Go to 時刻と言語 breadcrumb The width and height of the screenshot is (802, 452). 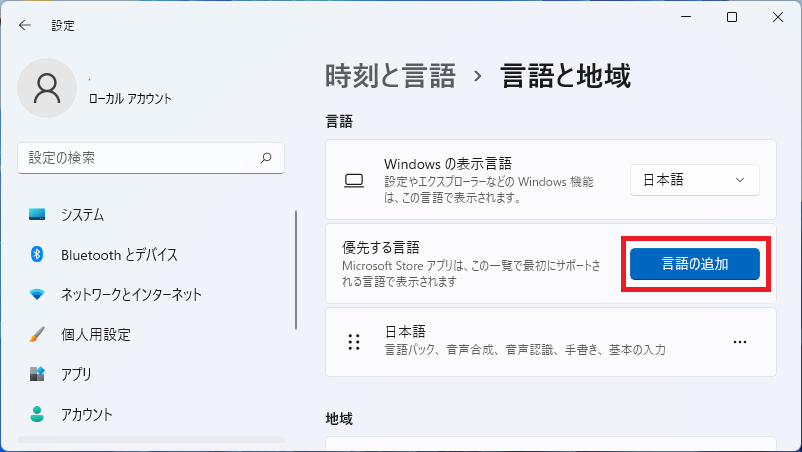click(390, 76)
